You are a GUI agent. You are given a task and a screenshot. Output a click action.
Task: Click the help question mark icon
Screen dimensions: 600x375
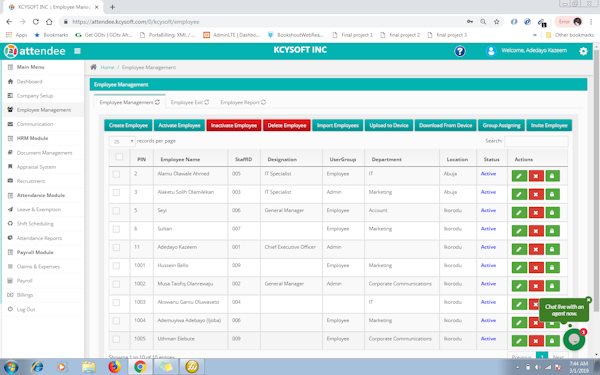tap(460, 51)
